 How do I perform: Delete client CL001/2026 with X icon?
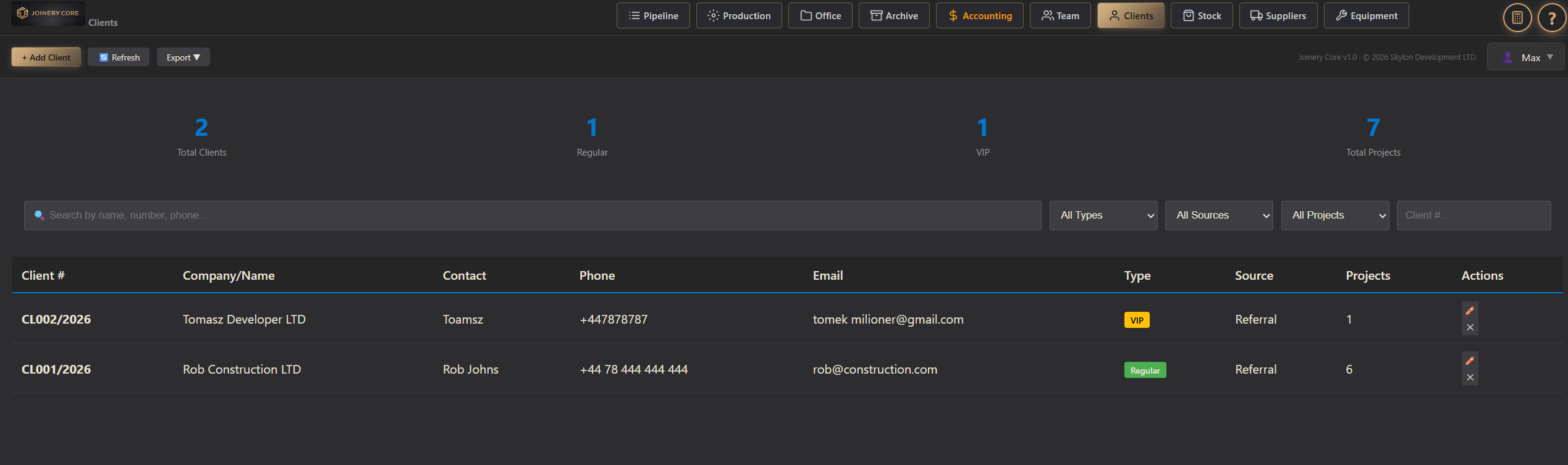click(1470, 377)
